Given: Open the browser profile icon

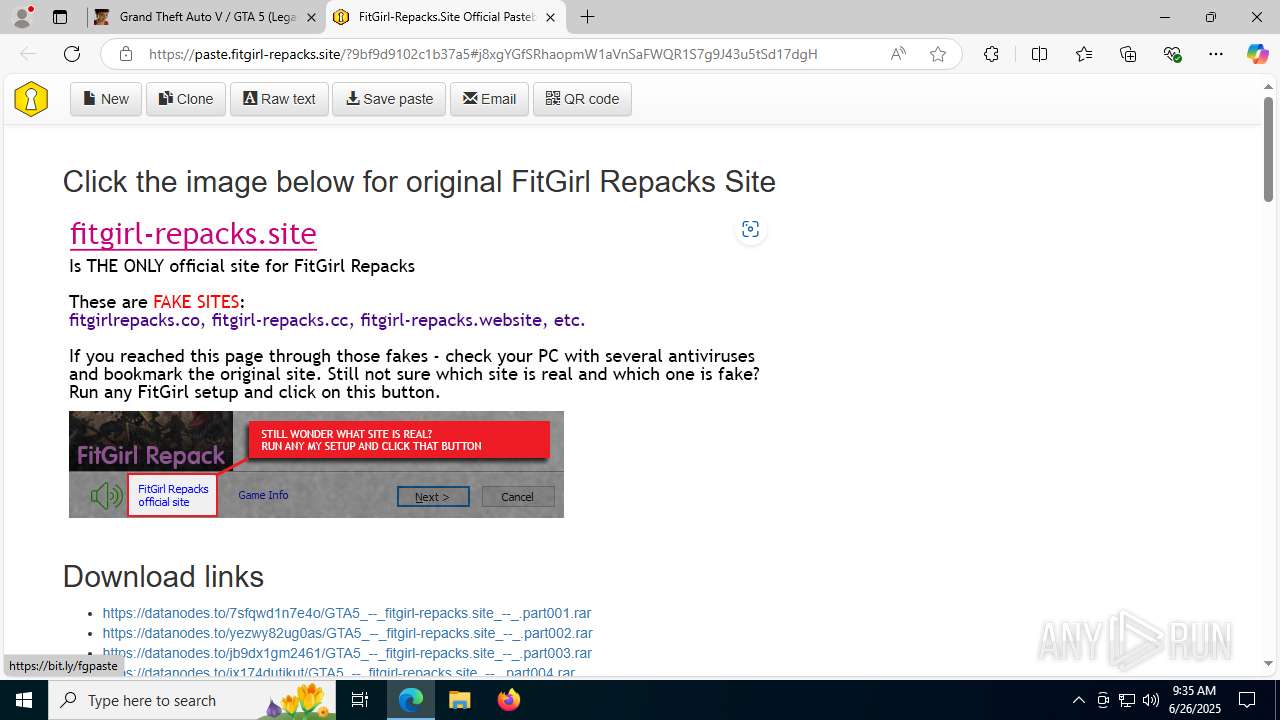Looking at the screenshot, I should click(22, 17).
